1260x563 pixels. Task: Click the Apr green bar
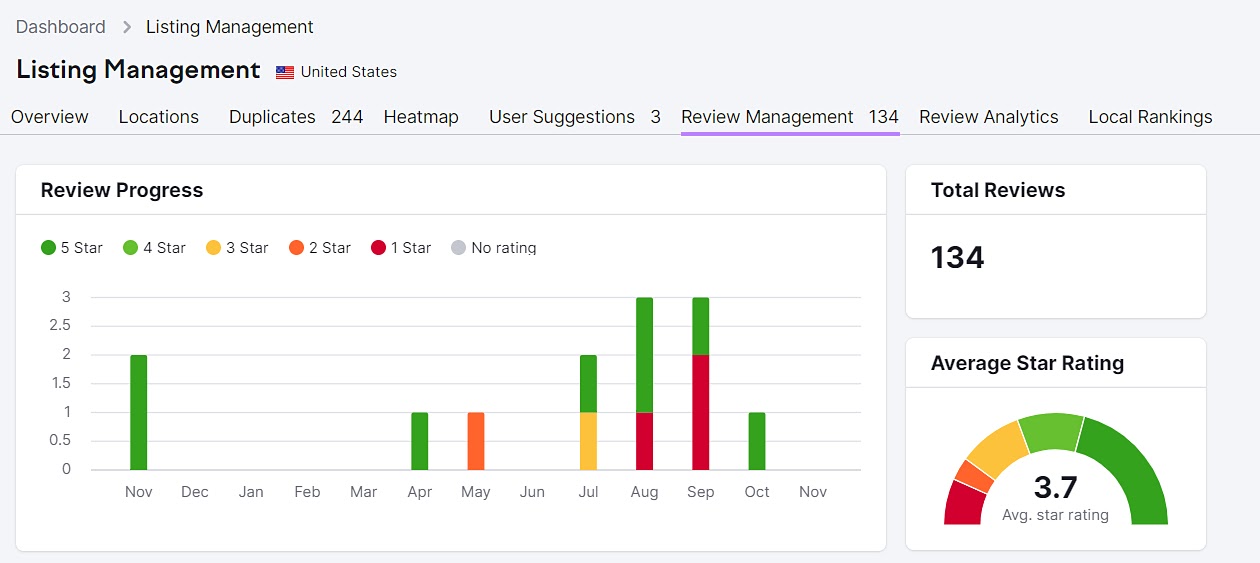coord(420,441)
